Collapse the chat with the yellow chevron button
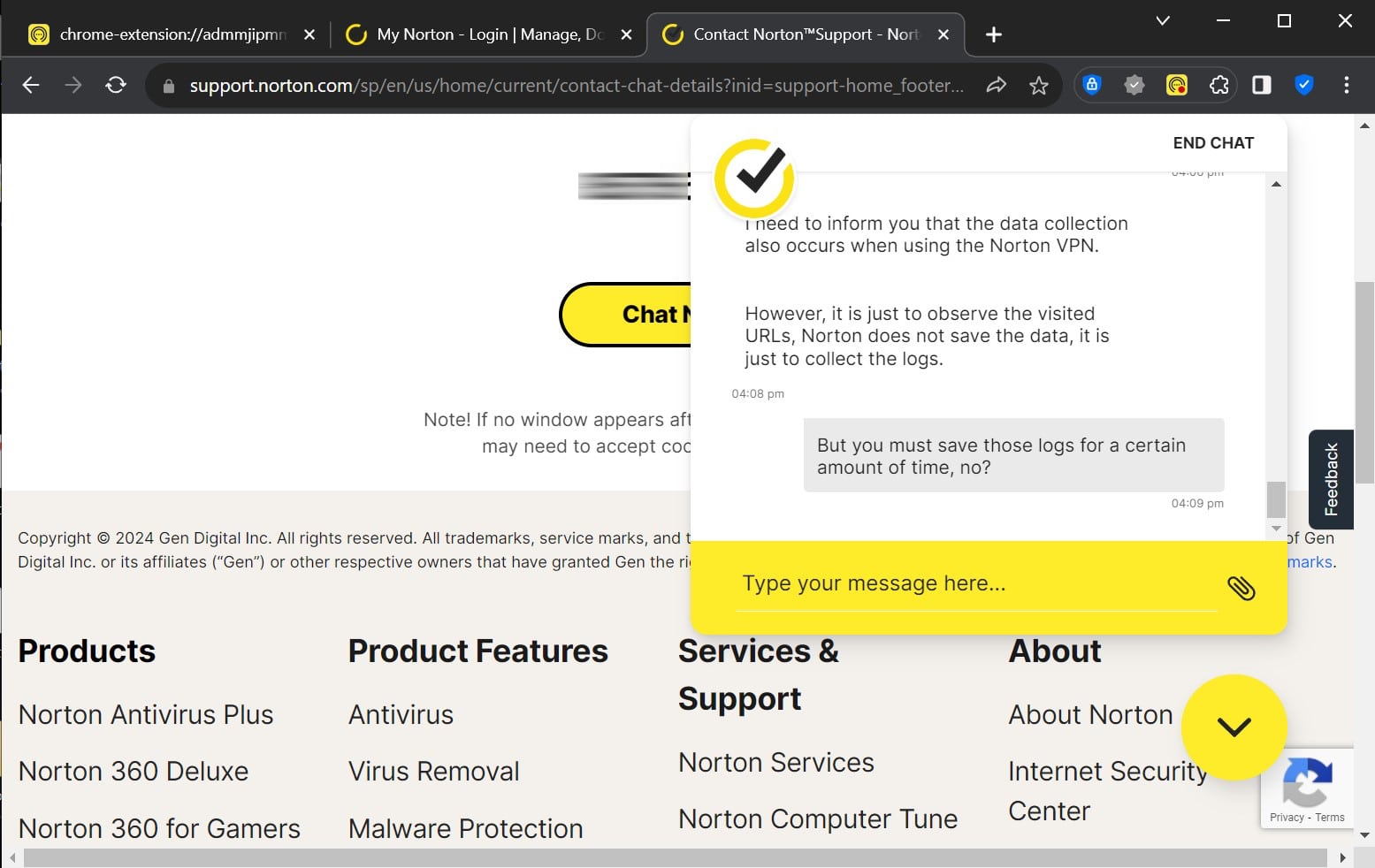 tap(1234, 727)
